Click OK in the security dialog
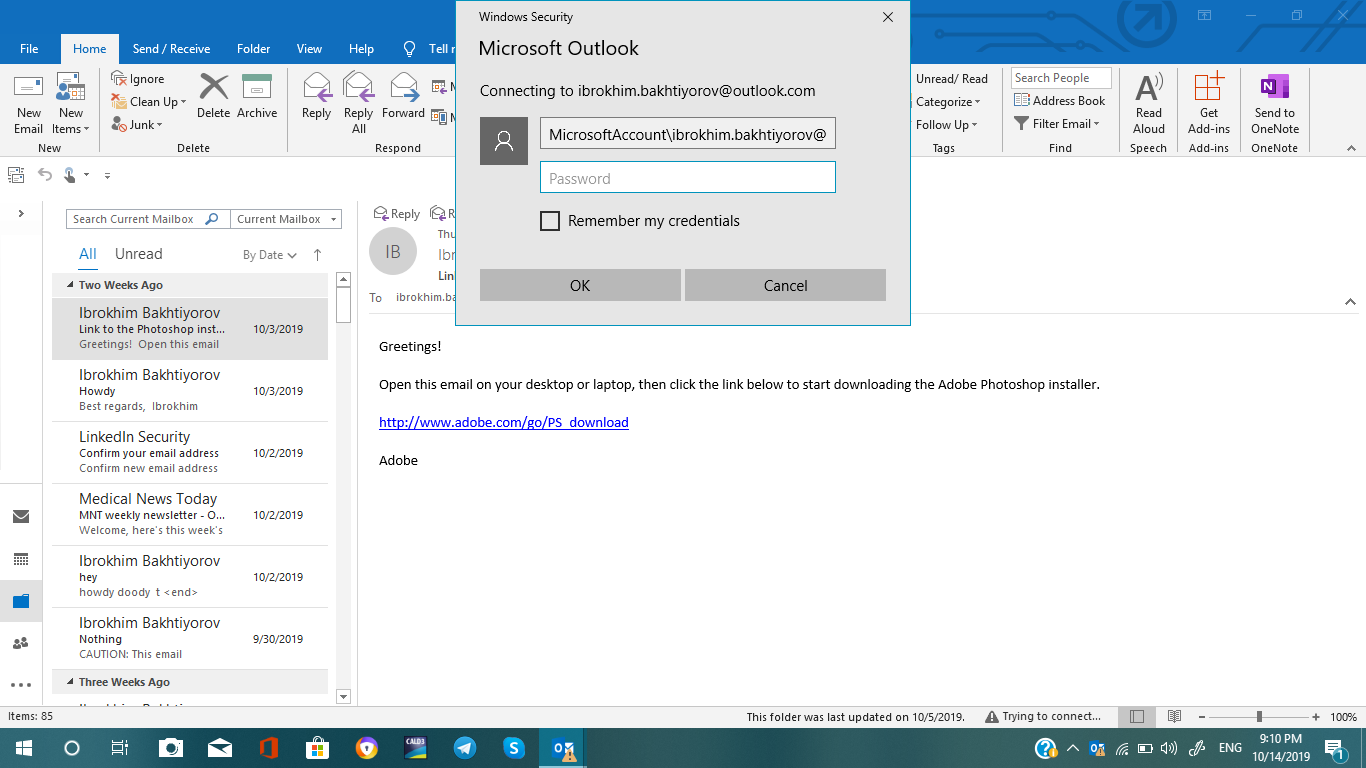Viewport: 1366px width, 768px height. click(x=580, y=285)
